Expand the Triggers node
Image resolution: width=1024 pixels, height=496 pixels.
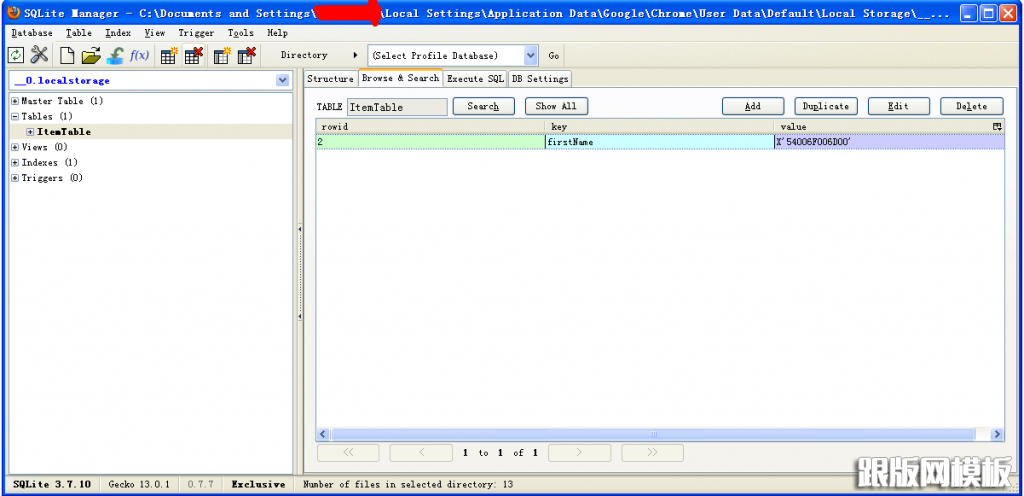[x=15, y=178]
